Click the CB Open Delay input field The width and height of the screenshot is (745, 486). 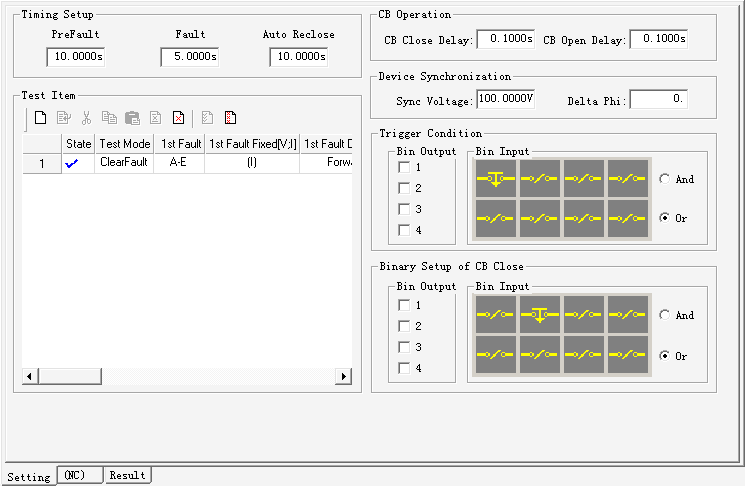coord(659,39)
